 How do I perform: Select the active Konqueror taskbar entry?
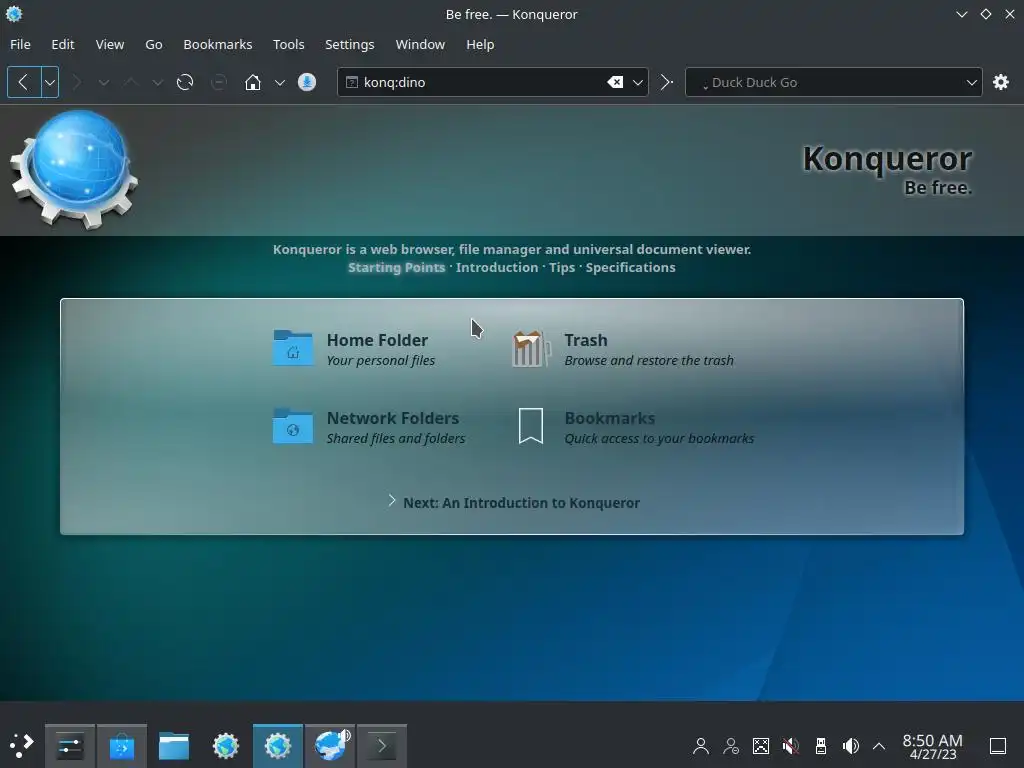pos(278,746)
